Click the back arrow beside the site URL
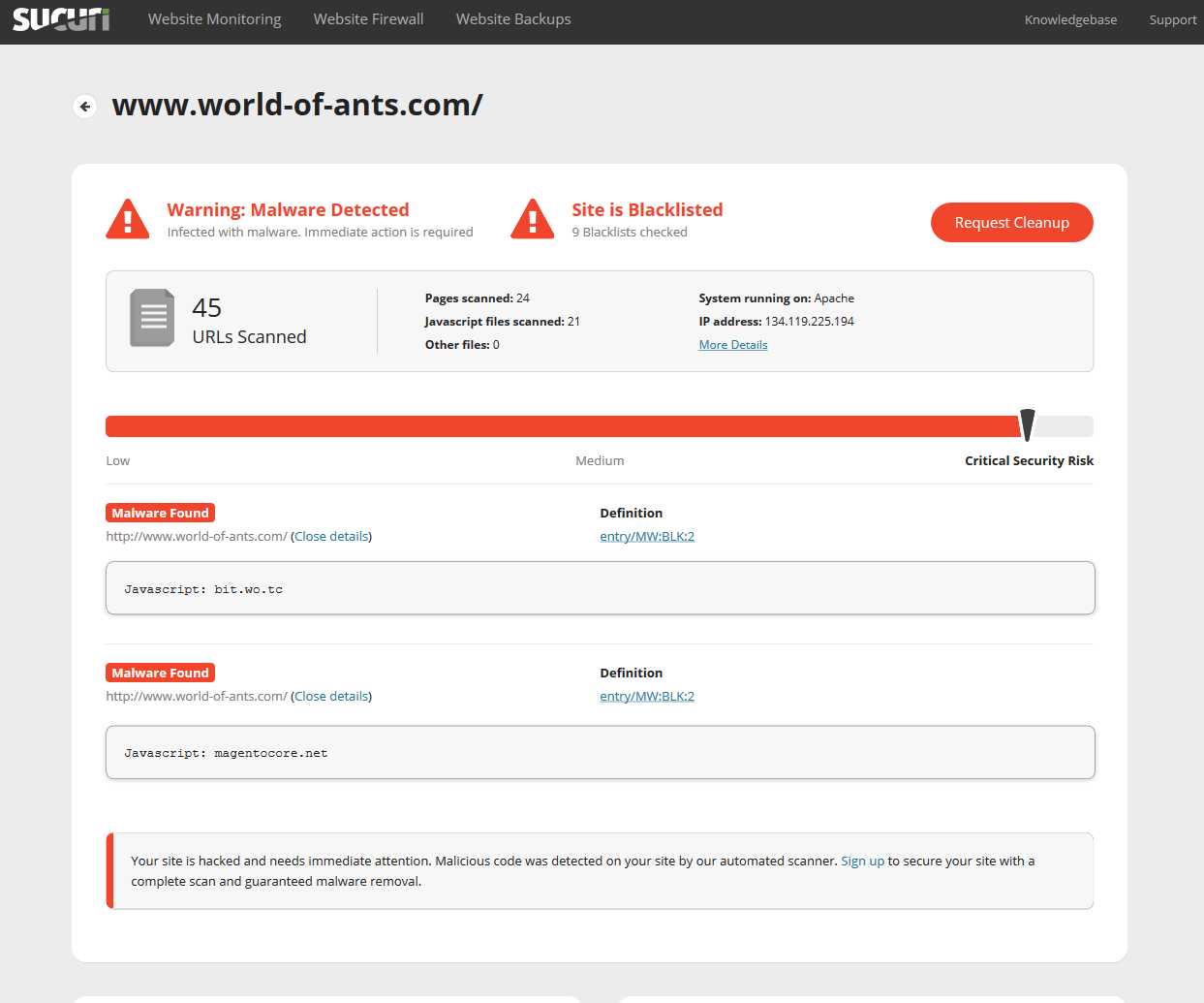1204x1003 pixels. click(x=85, y=107)
